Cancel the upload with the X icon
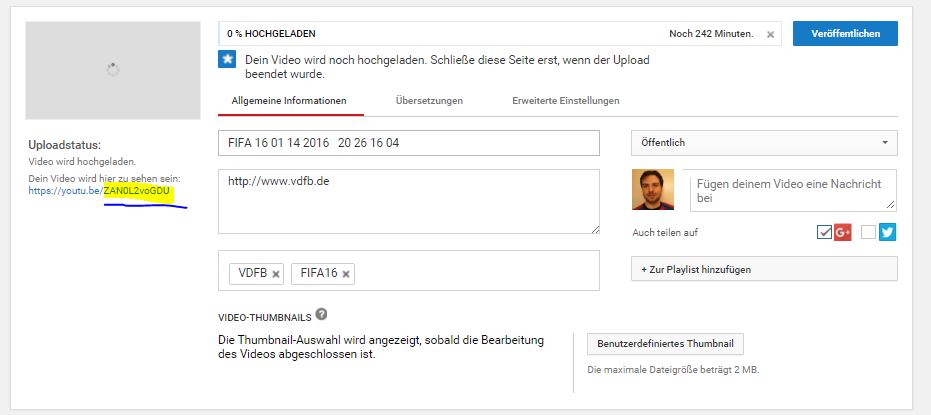Viewport: 931px width, 415px height. 770,34
